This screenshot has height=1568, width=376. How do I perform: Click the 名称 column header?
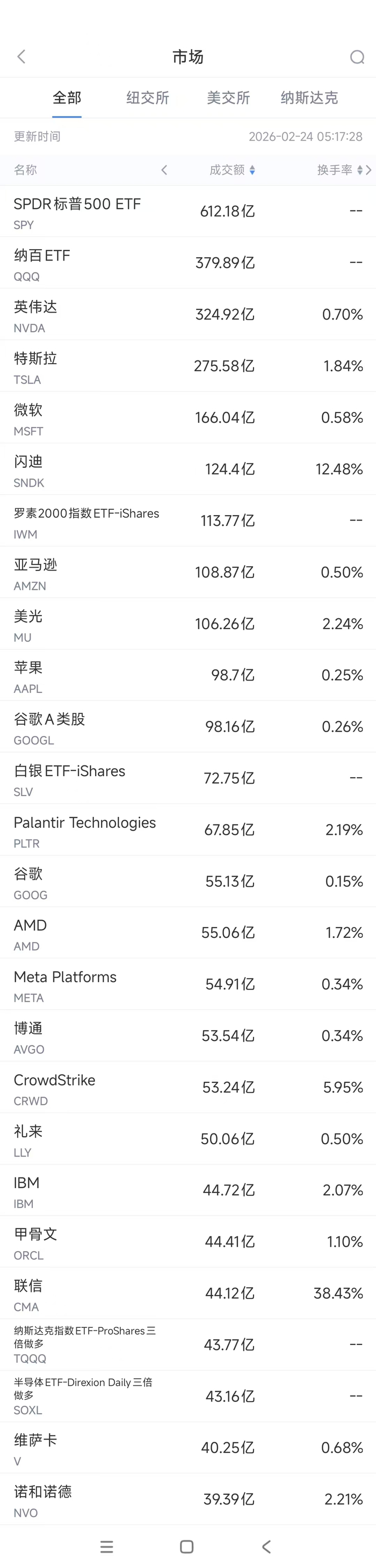[x=26, y=170]
